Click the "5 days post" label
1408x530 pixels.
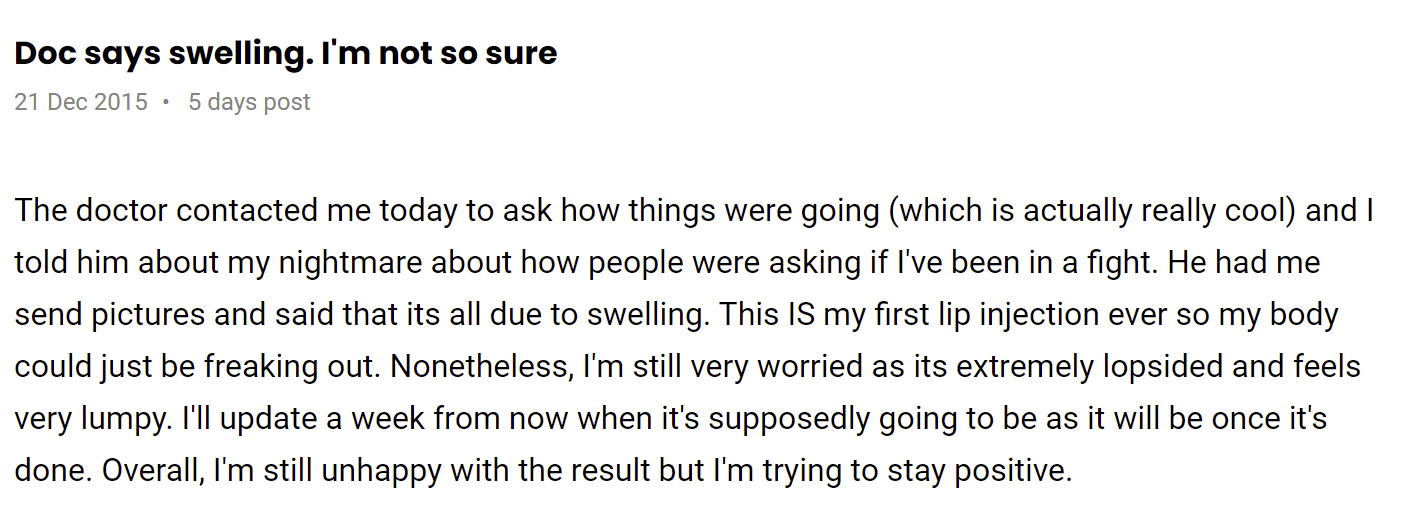tap(249, 102)
